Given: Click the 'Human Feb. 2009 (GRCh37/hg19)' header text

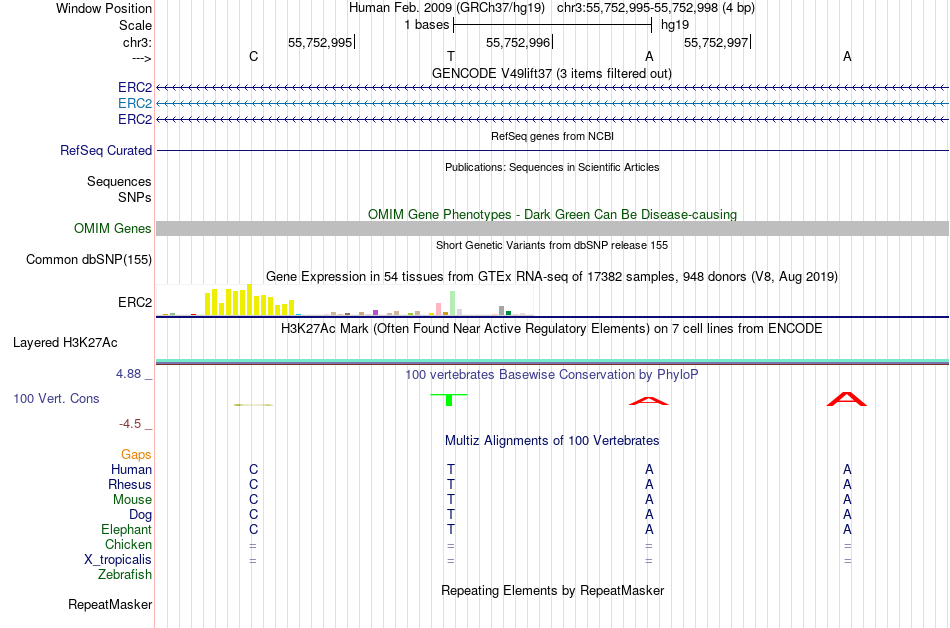Looking at the screenshot, I should (447, 8).
